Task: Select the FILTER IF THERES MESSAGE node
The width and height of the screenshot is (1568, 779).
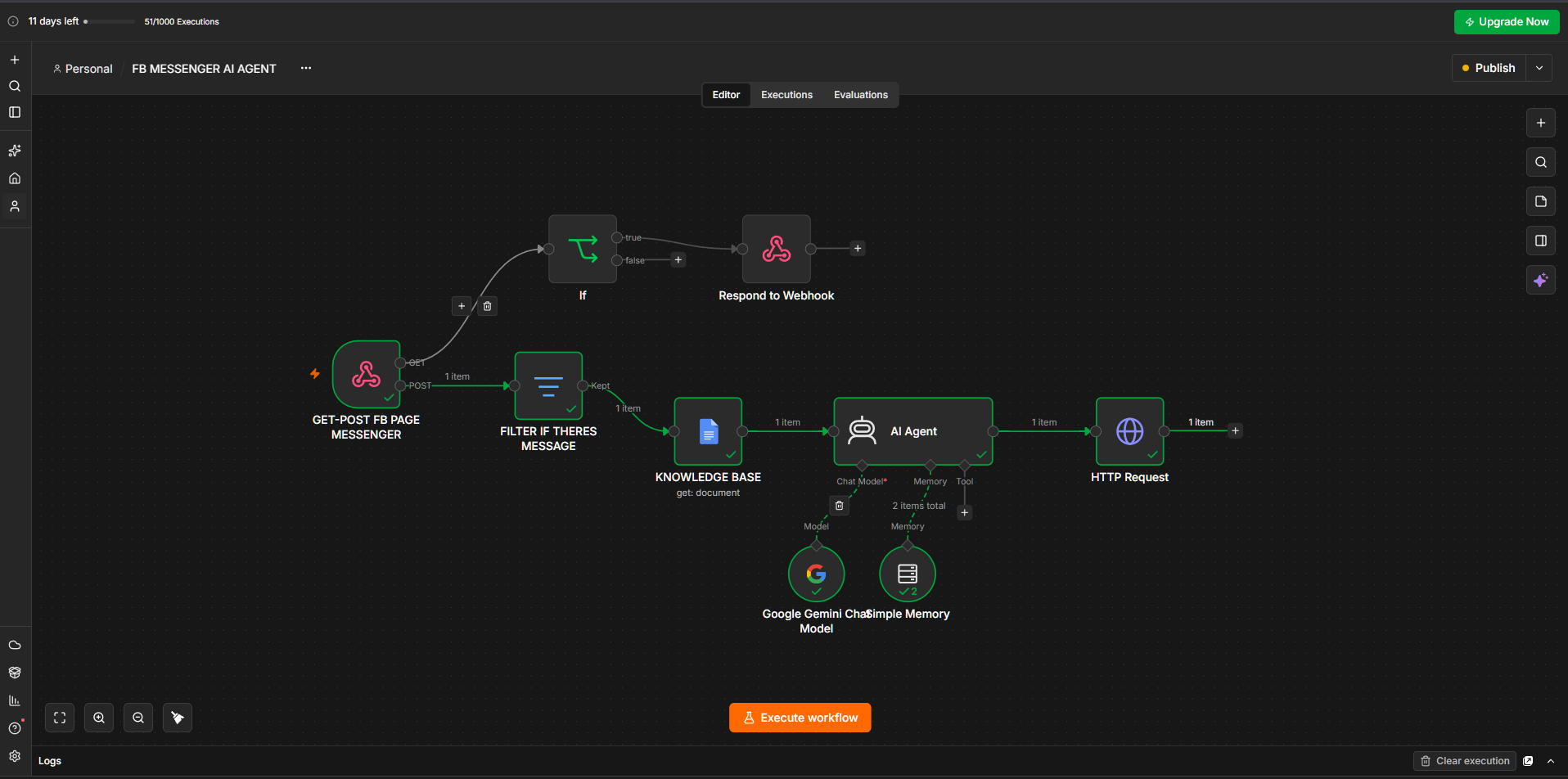Action: coord(548,385)
